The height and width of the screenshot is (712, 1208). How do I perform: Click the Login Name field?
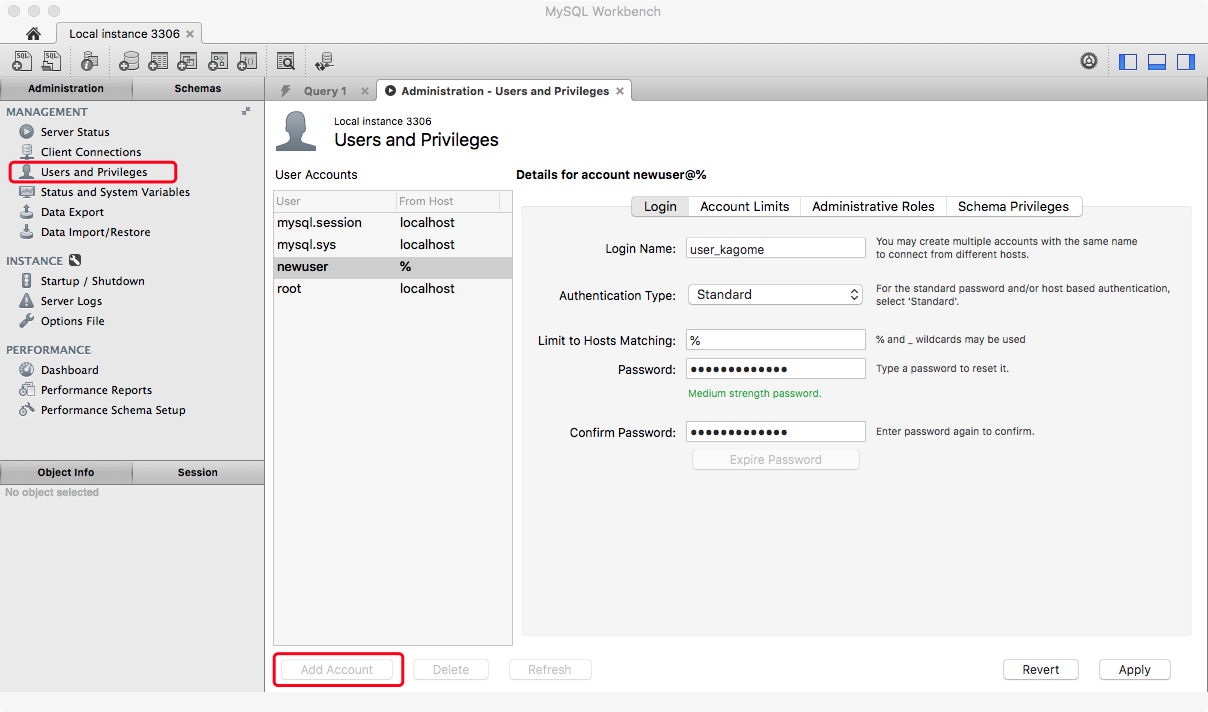click(x=776, y=248)
